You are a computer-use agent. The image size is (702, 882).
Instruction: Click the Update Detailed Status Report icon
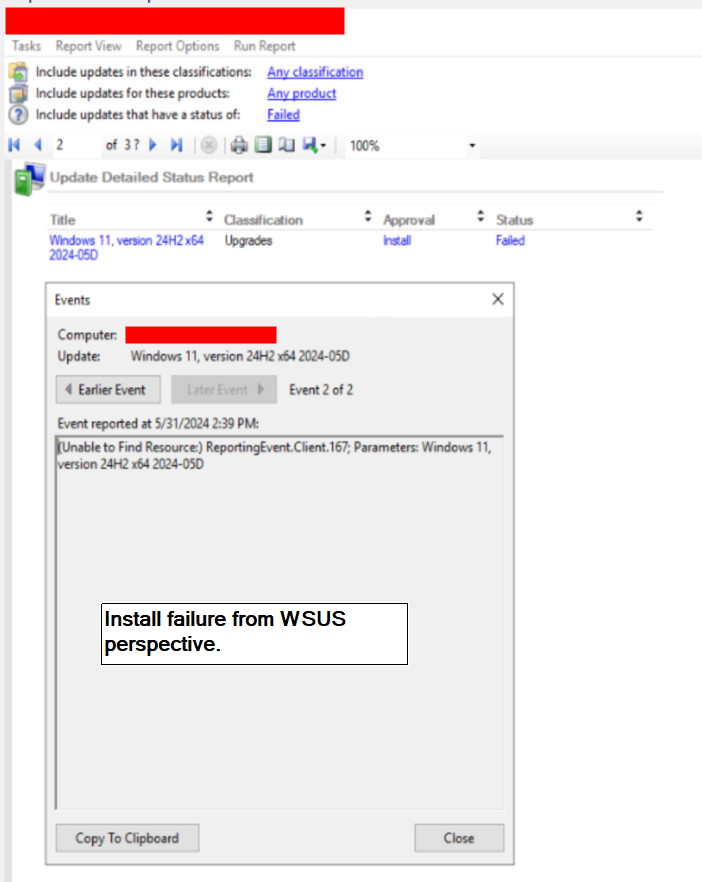click(x=30, y=179)
